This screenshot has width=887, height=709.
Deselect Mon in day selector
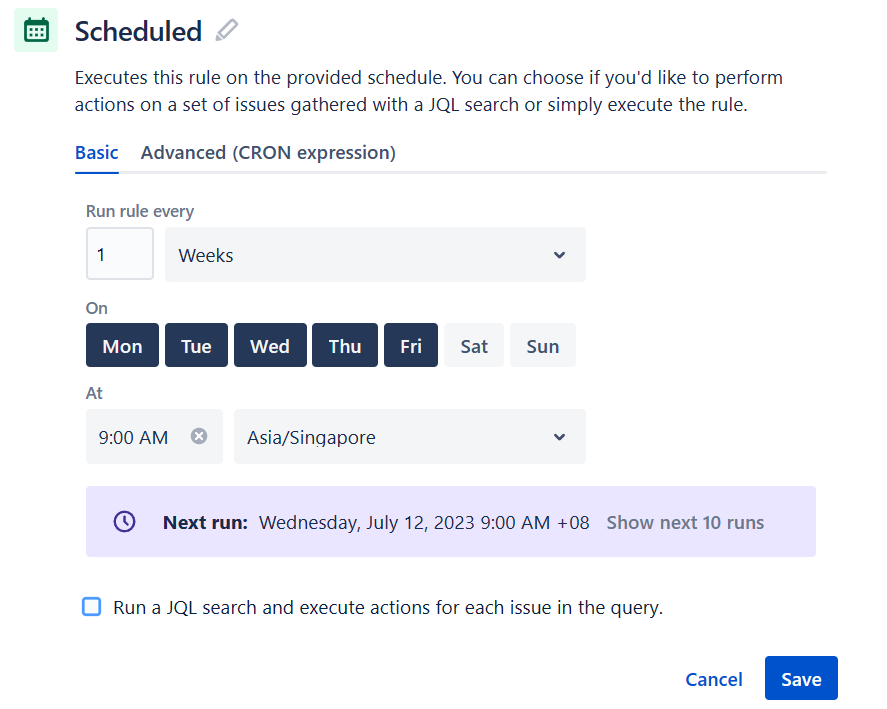click(x=122, y=346)
